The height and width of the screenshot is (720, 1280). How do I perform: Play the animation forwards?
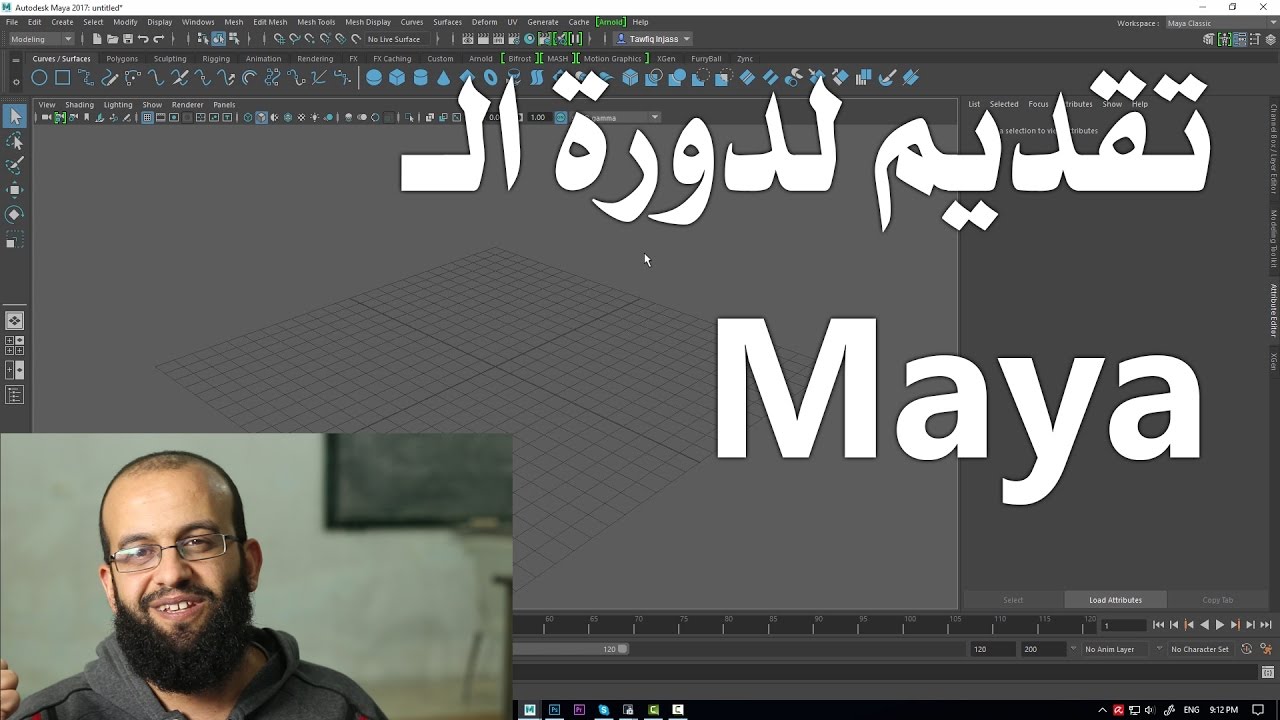[1219, 625]
